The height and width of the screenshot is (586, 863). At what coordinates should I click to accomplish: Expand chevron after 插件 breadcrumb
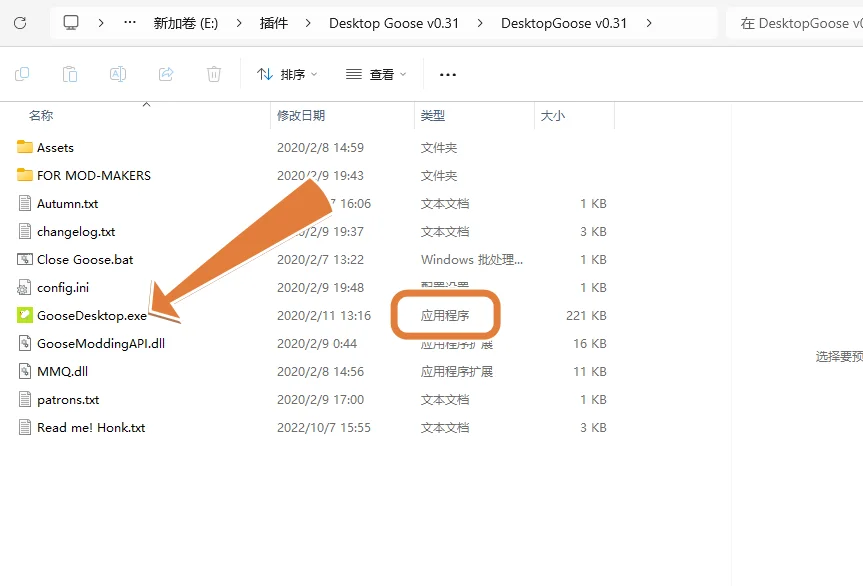(308, 23)
